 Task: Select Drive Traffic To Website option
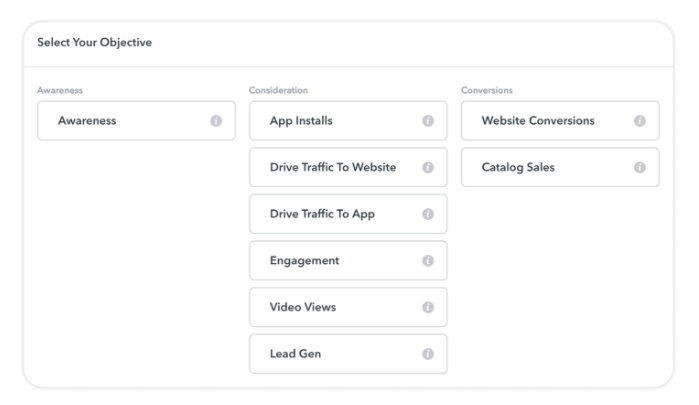click(348, 167)
